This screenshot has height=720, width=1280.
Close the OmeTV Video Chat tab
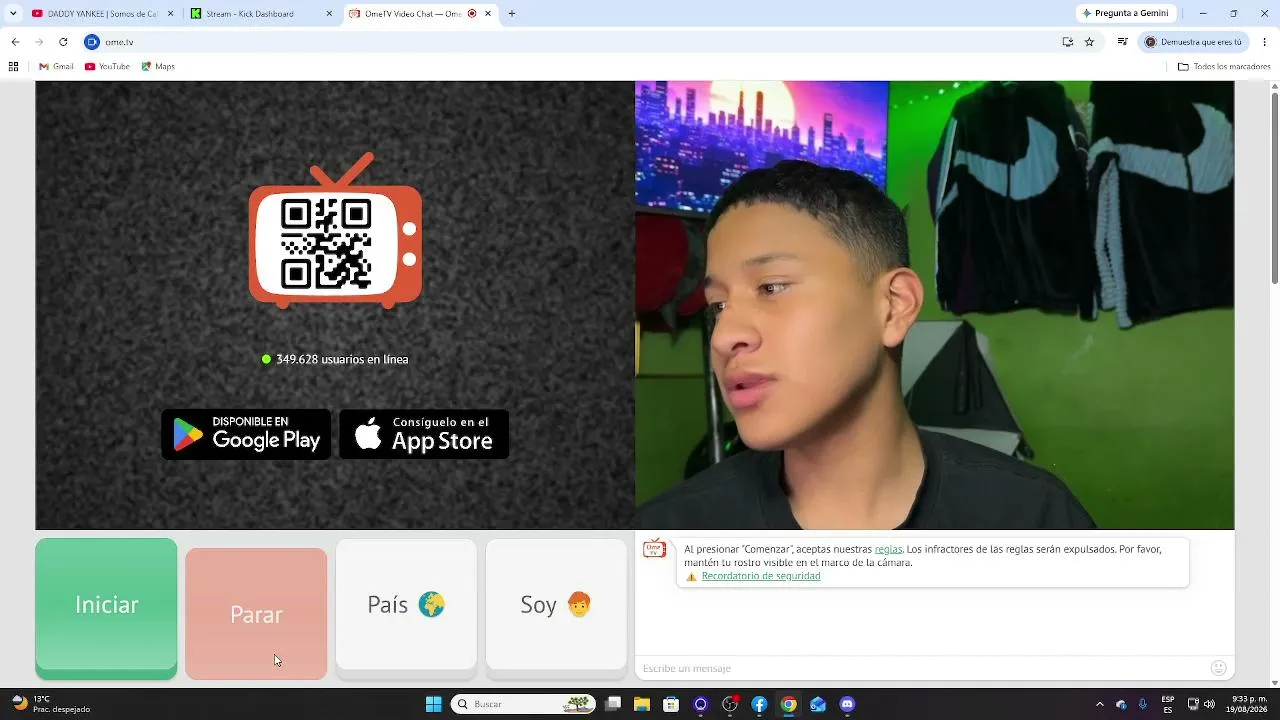tap(488, 14)
